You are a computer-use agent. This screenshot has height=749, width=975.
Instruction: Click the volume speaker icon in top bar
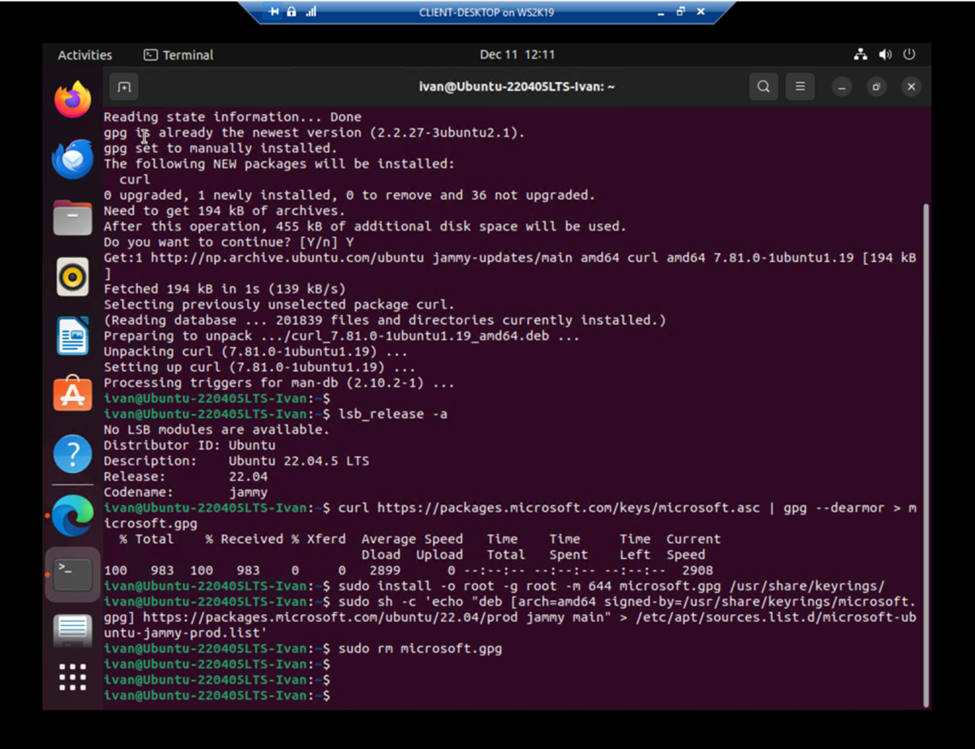click(x=885, y=55)
